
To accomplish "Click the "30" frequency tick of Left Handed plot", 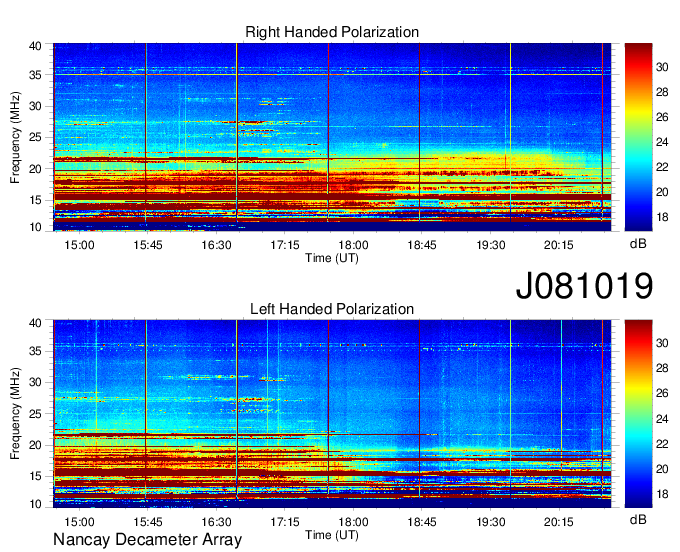I will click(x=35, y=382).
